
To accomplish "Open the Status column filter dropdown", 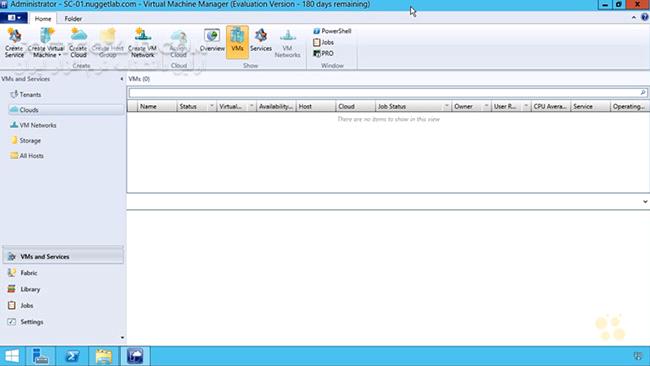I will point(211,107).
